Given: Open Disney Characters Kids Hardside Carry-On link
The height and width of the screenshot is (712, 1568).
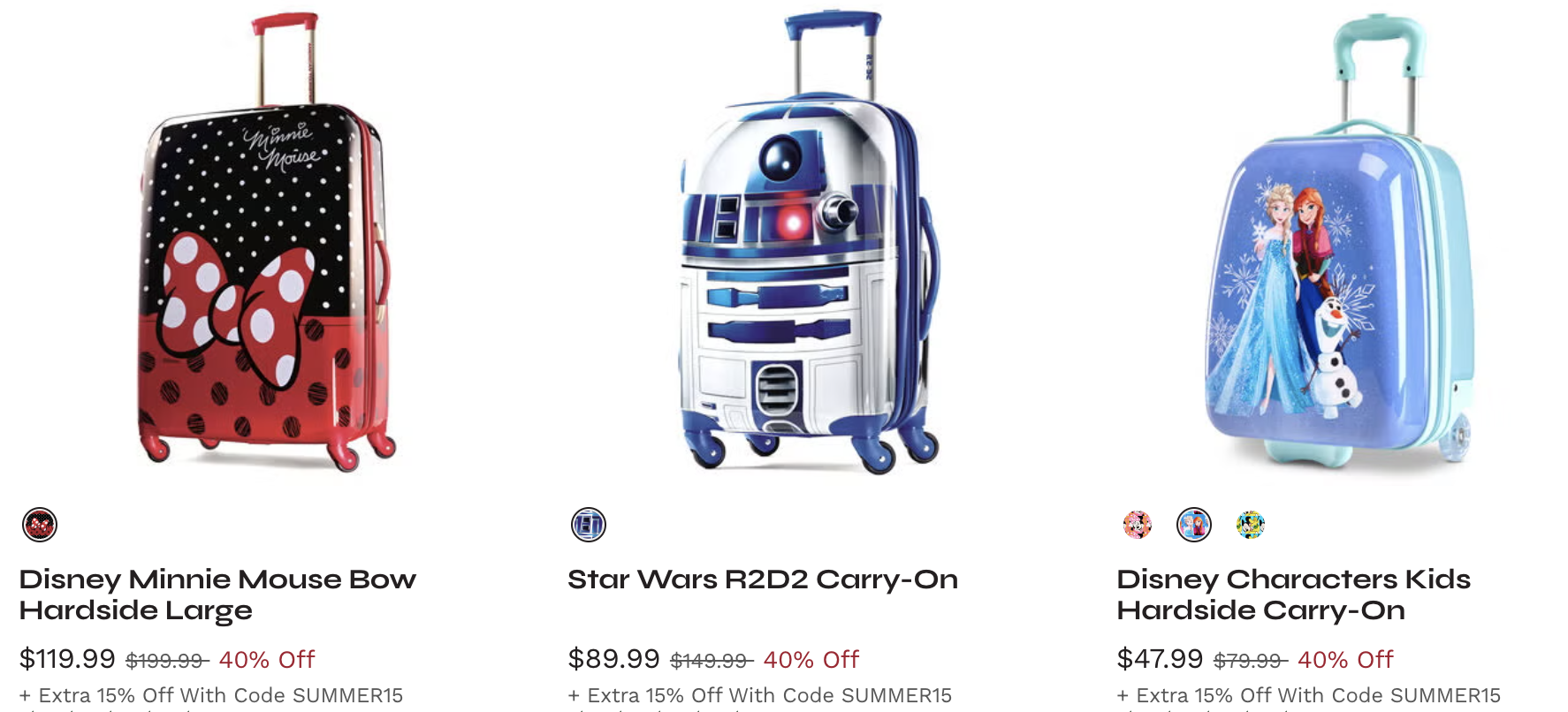Looking at the screenshot, I should [1293, 595].
